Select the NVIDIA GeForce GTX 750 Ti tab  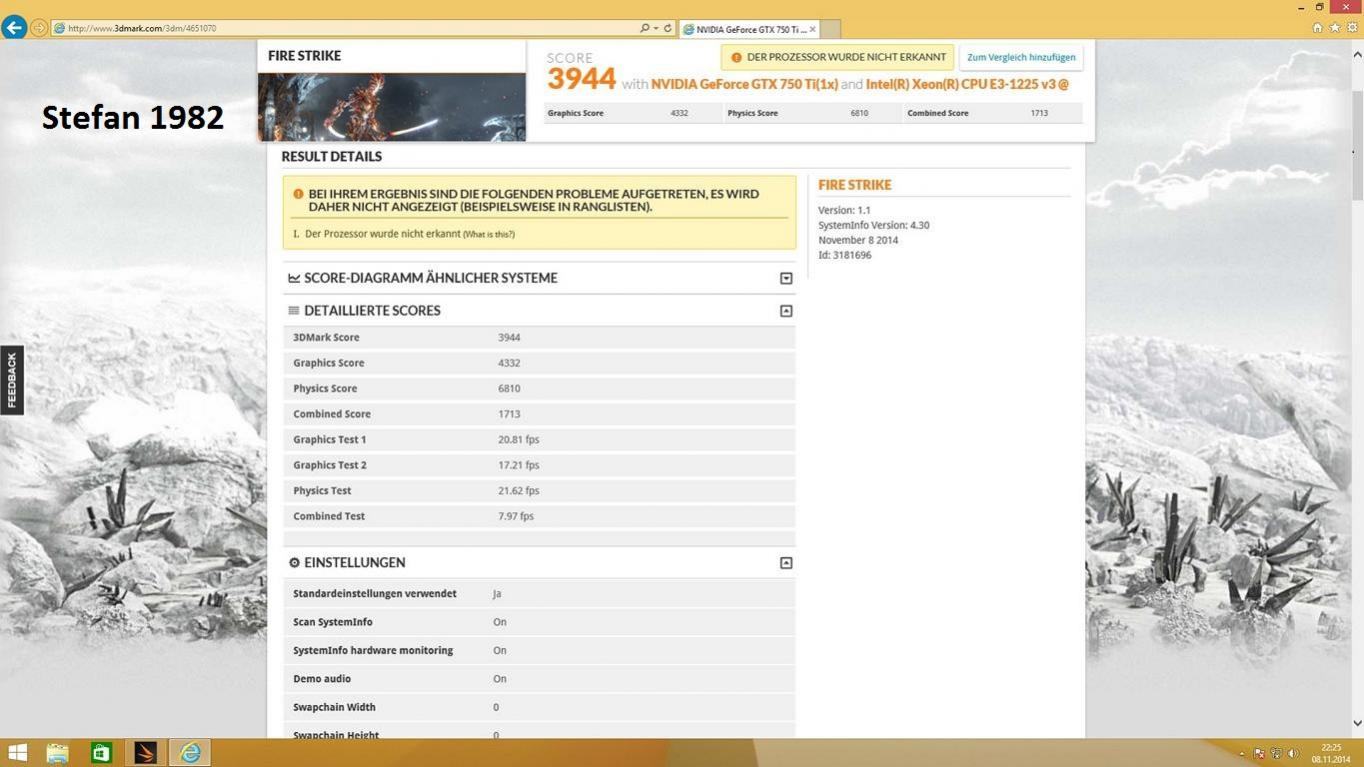[749, 29]
